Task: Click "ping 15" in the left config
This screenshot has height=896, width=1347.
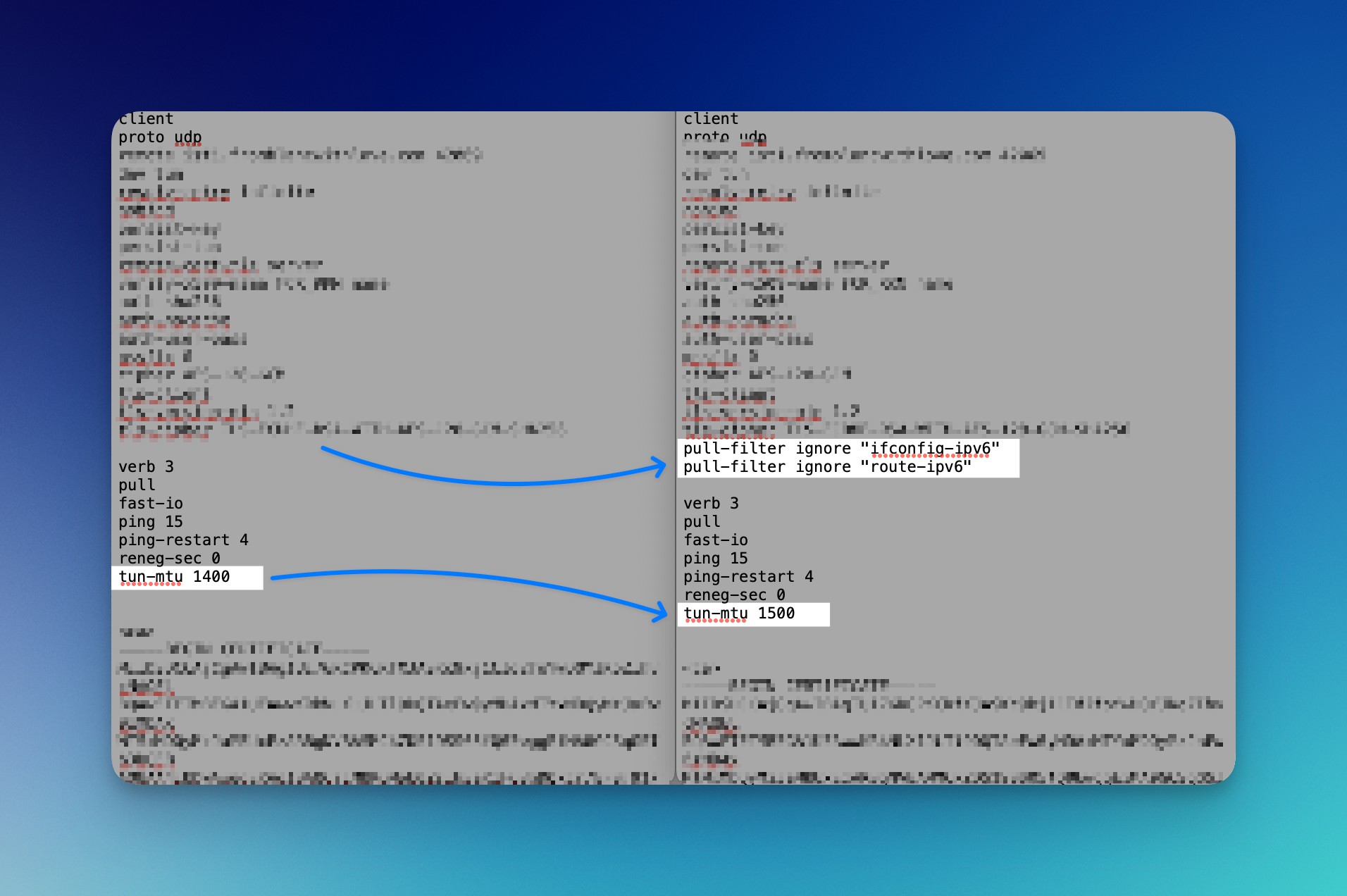Action: pos(151,522)
